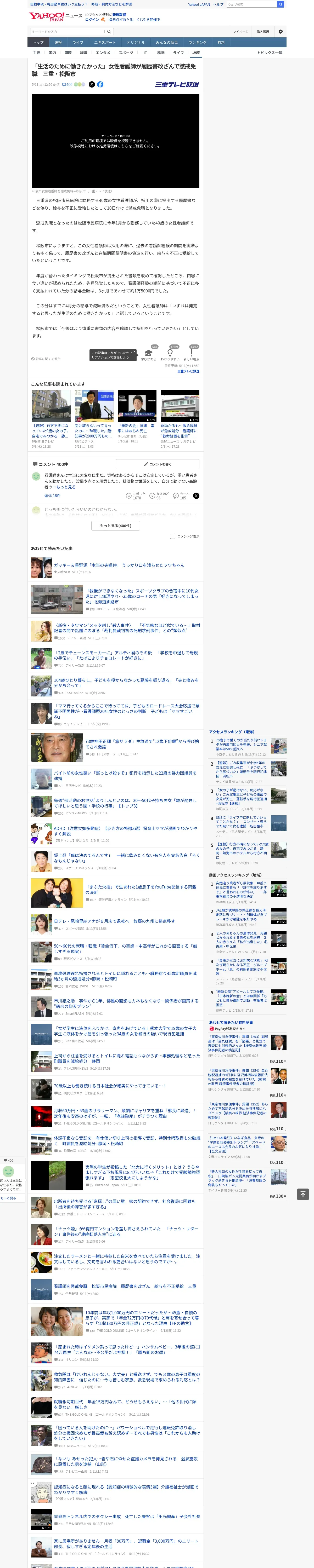Select the 経済 category
The width and height of the screenshot is (314, 1568).
point(83,53)
